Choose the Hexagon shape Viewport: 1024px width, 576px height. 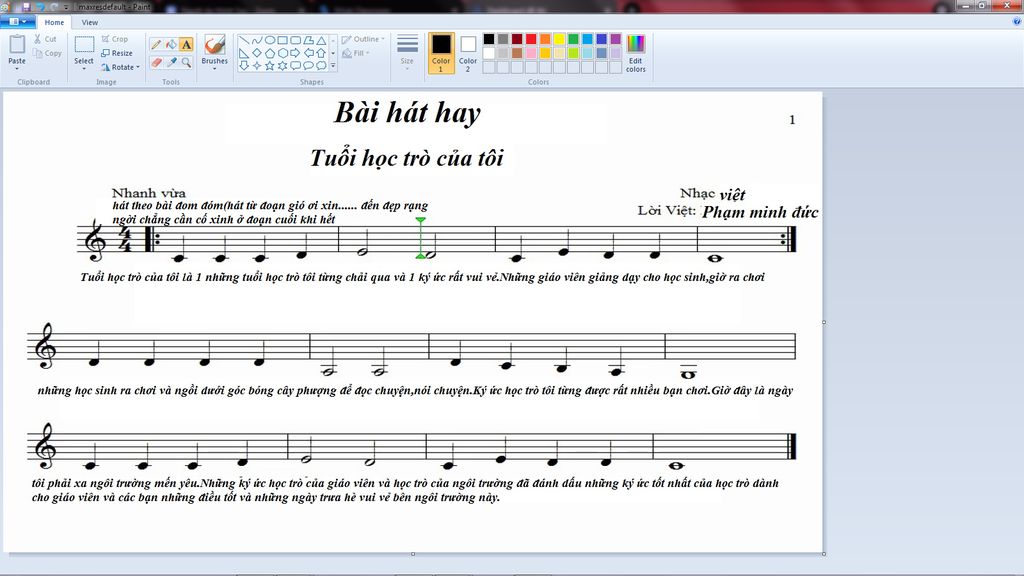282,53
